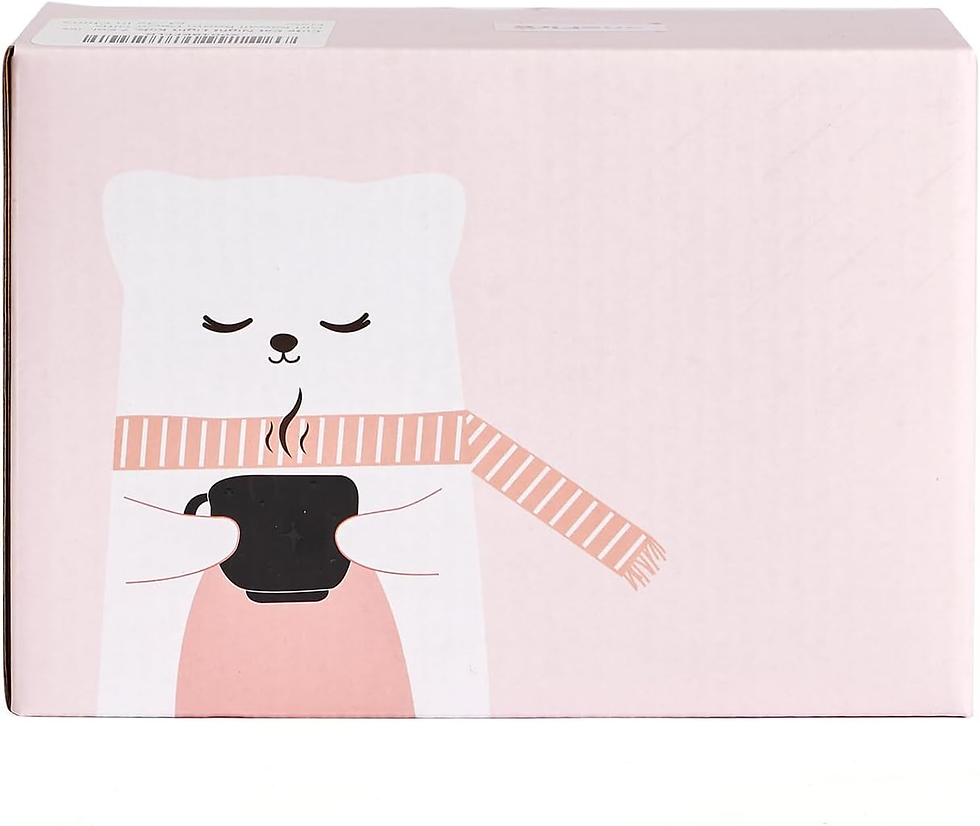Click the fringed end of the striped scarf
This screenshot has width=980, height=826.
(645, 564)
